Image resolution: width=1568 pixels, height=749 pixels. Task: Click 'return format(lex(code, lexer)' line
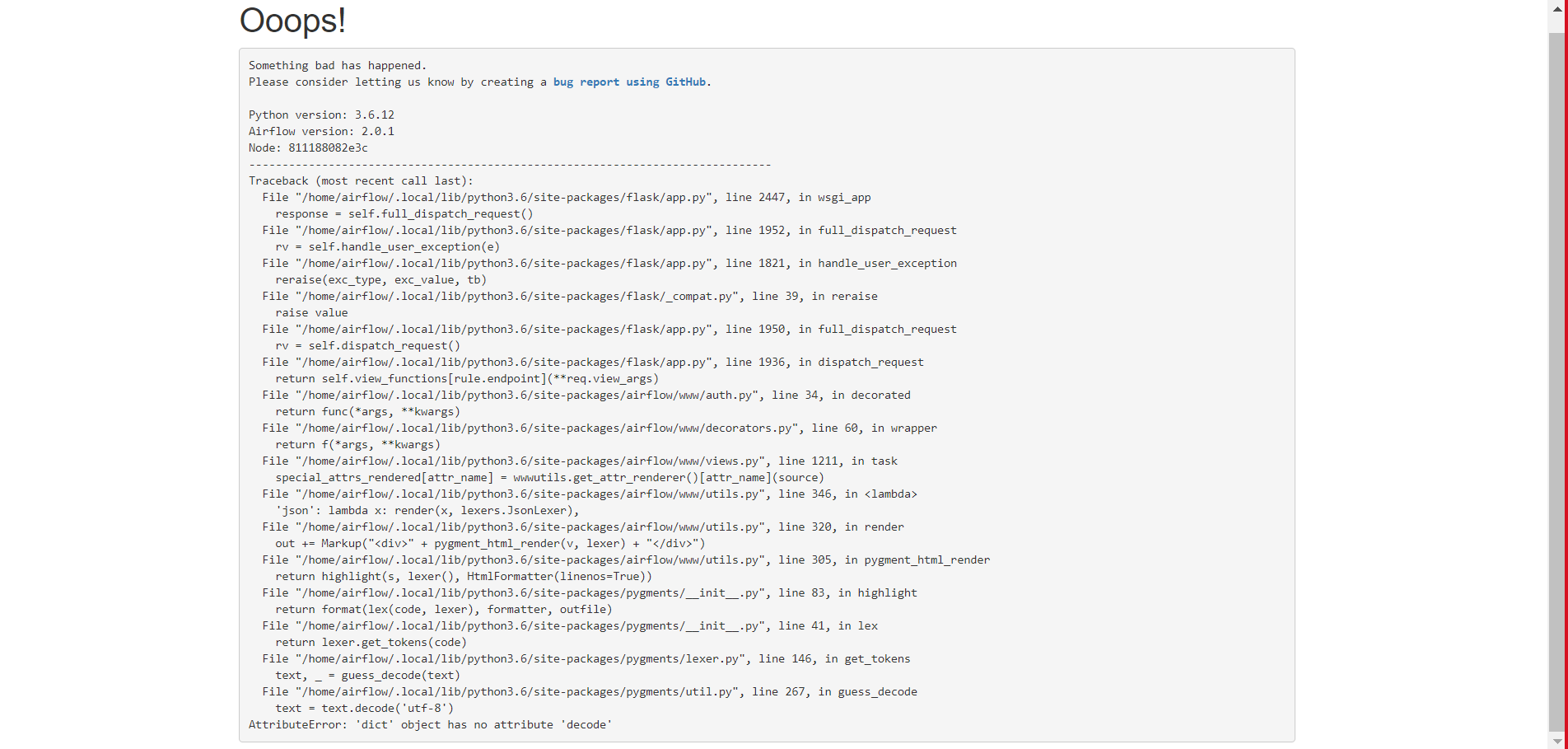444,609
